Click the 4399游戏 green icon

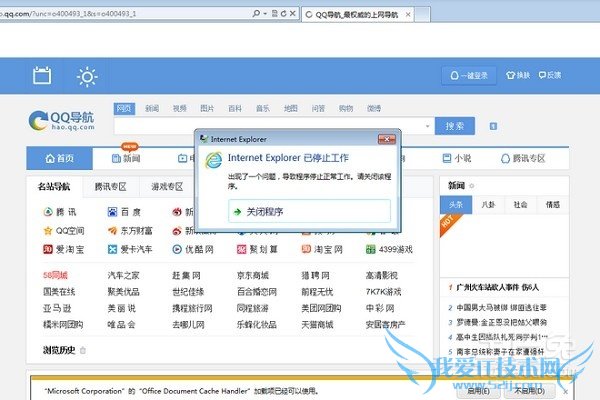(370, 250)
